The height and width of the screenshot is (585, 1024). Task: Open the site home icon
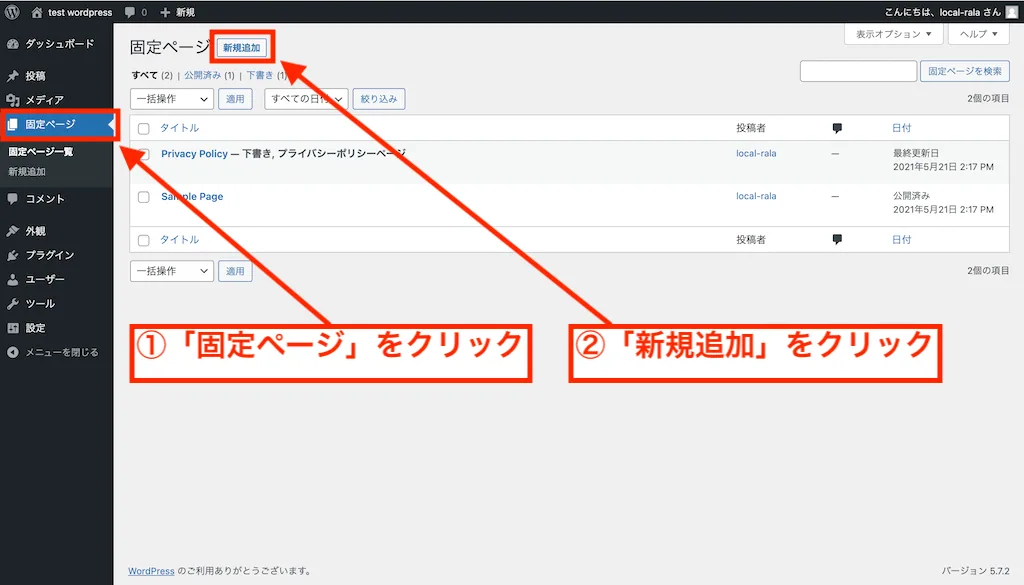click(x=37, y=12)
